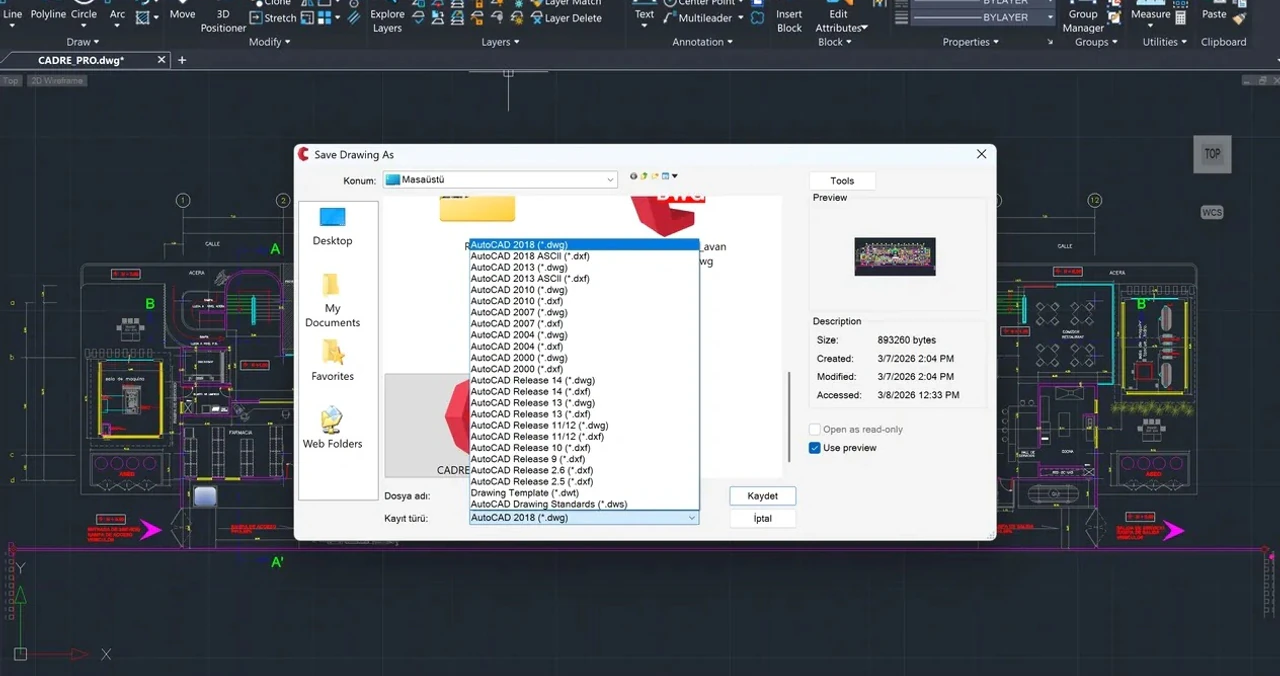This screenshot has width=1280, height=676.
Task: Click the Stretch tool in Modify panel
Action: (273, 18)
